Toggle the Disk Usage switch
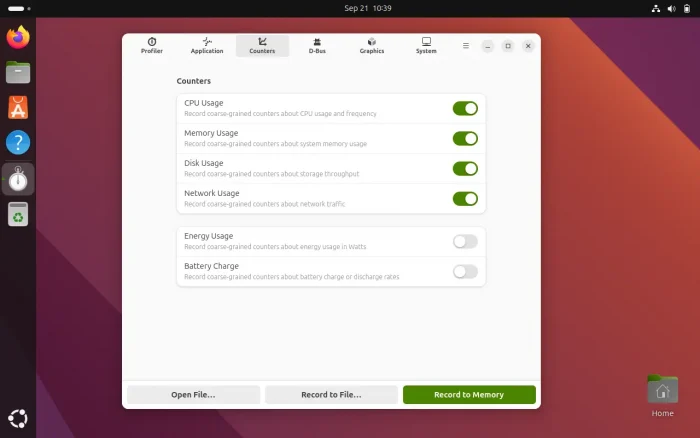The height and width of the screenshot is (438, 700). (x=465, y=169)
